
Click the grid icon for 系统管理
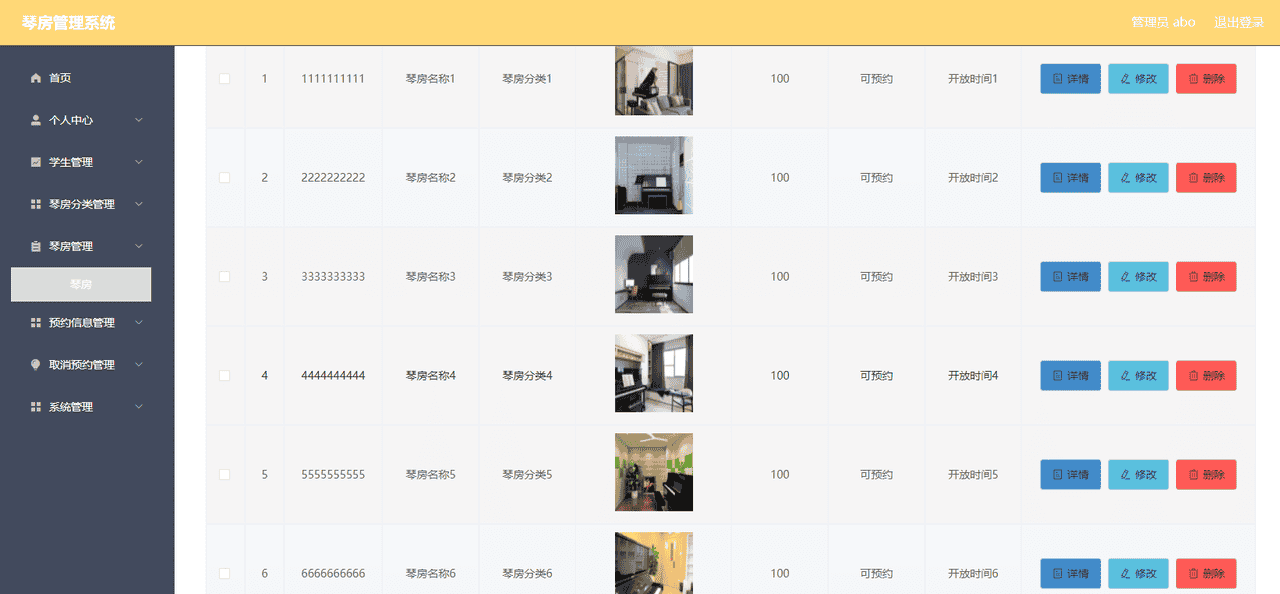coord(36,407)
